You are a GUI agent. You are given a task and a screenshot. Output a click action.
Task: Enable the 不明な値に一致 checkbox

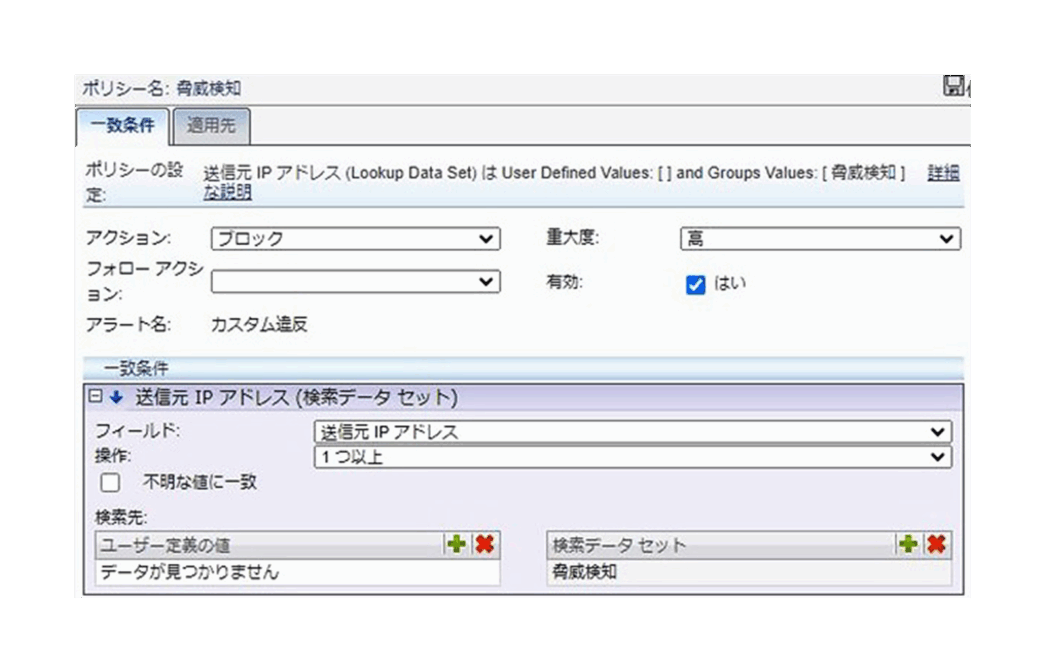pyautogui.click(x=110, y=483)
